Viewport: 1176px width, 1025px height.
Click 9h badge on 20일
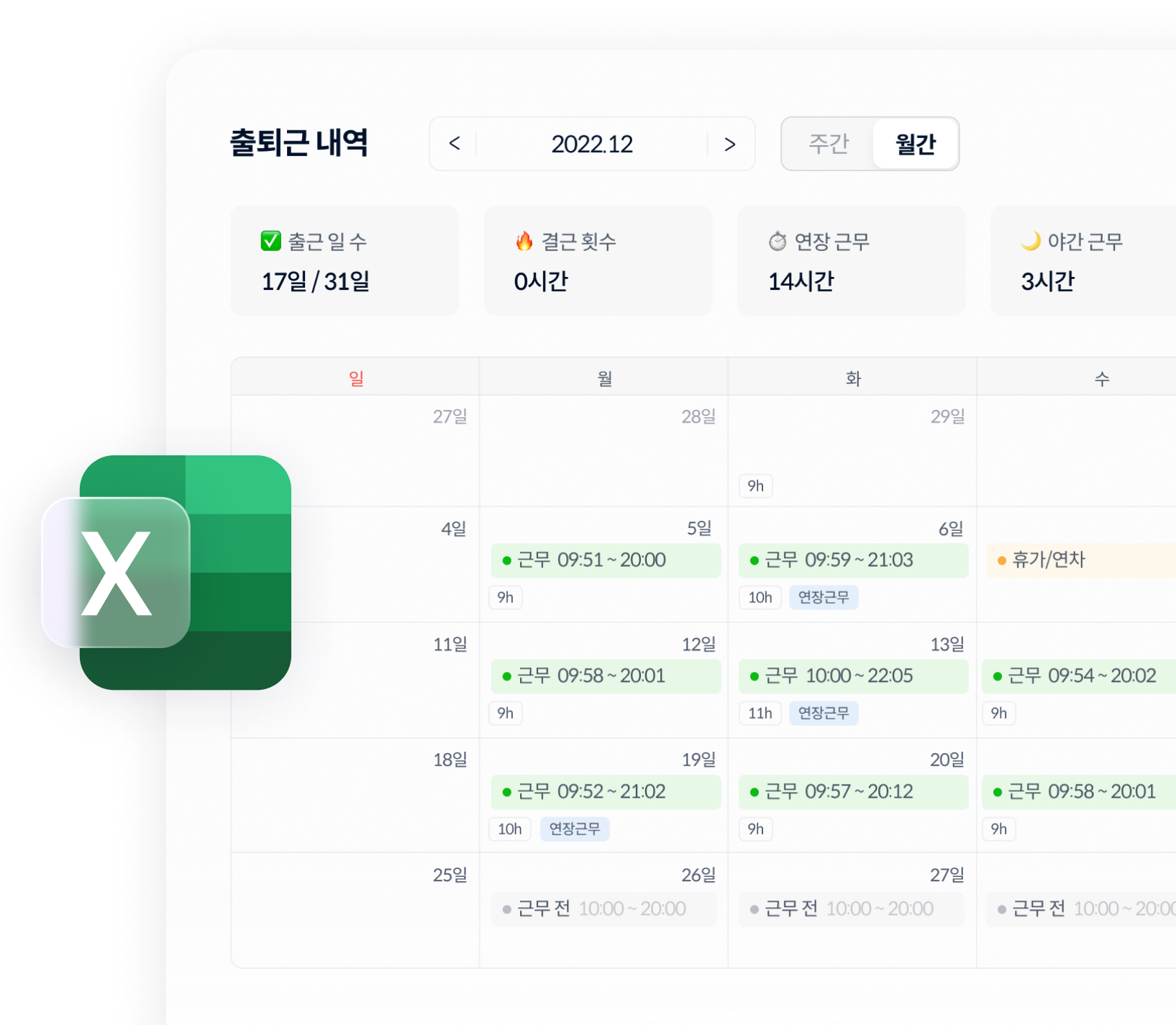click(755, 829)
